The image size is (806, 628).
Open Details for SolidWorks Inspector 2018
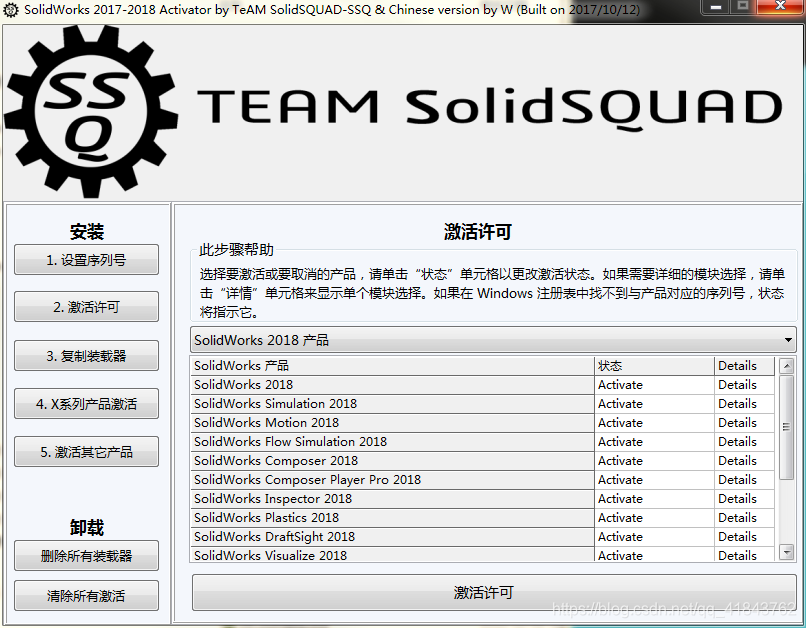point(744,499)
